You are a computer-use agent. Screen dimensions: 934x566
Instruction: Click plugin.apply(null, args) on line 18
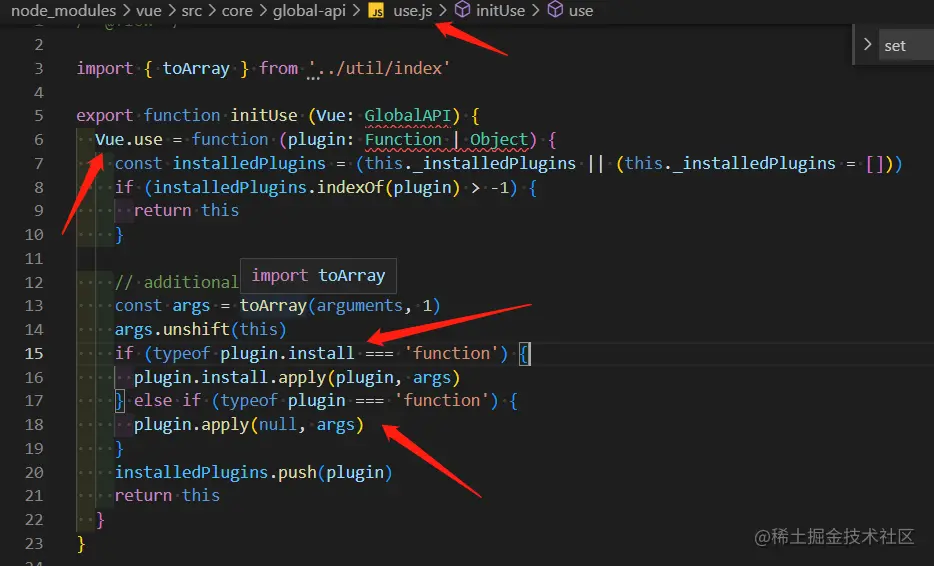(248, 424)
